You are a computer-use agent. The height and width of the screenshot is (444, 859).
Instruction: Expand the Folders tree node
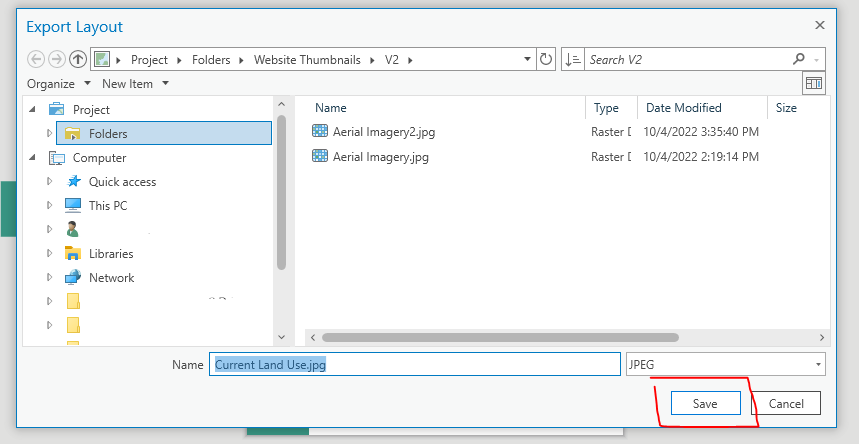point(49,133)
